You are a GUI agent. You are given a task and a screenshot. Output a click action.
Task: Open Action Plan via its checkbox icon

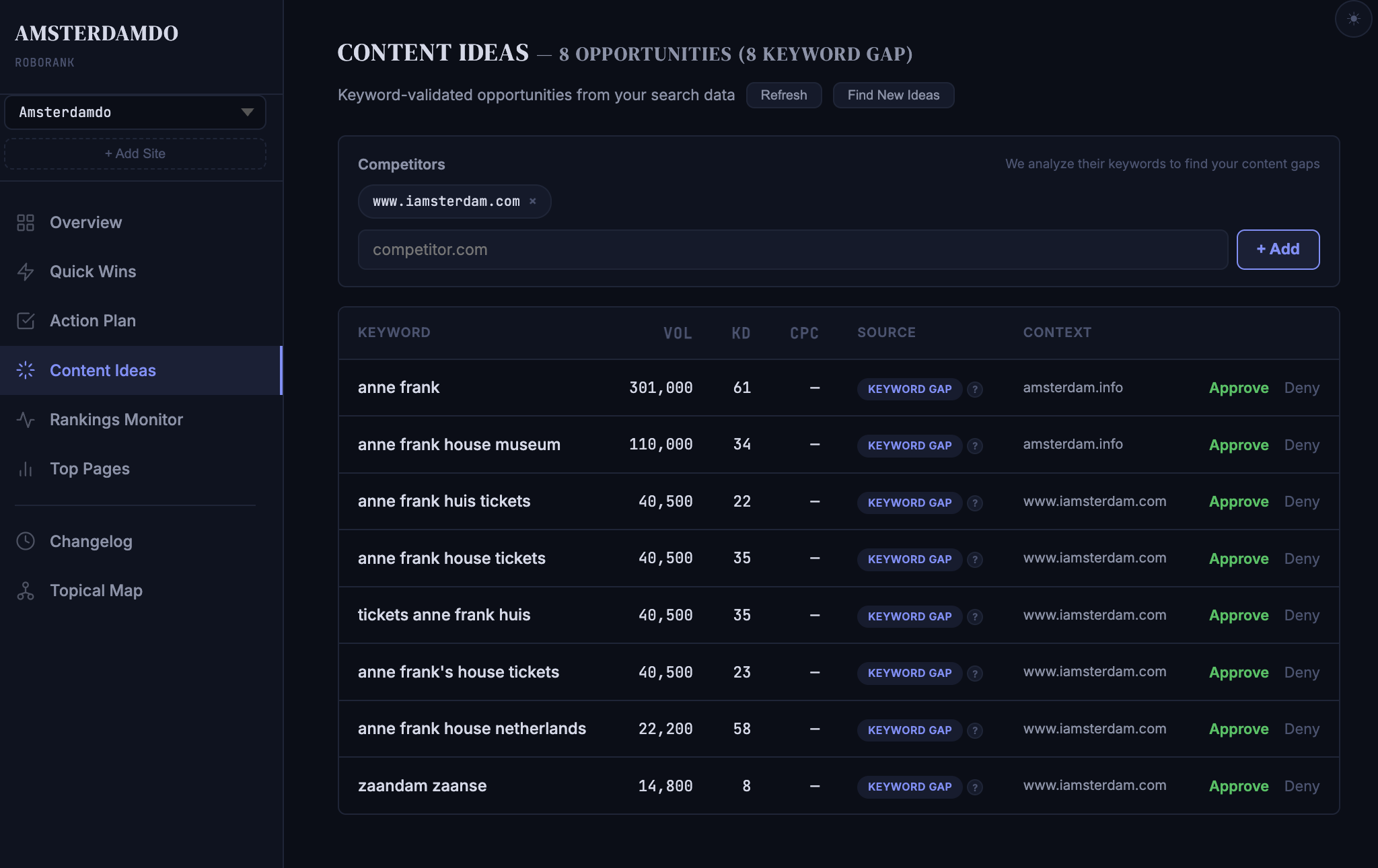26,321
